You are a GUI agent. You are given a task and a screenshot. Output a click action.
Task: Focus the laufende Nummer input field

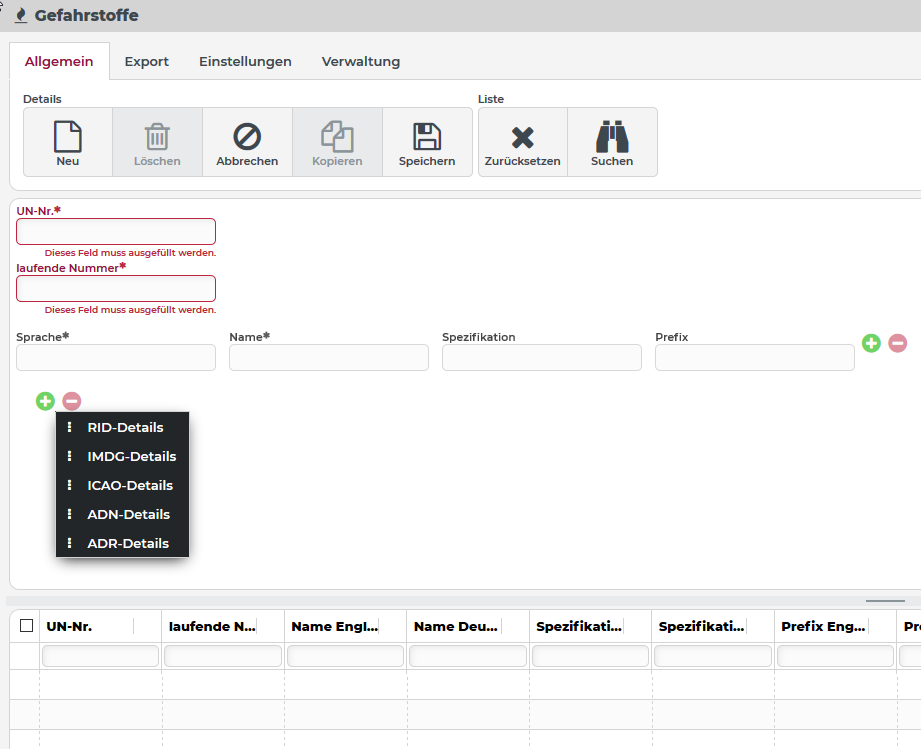pos(116,289)
